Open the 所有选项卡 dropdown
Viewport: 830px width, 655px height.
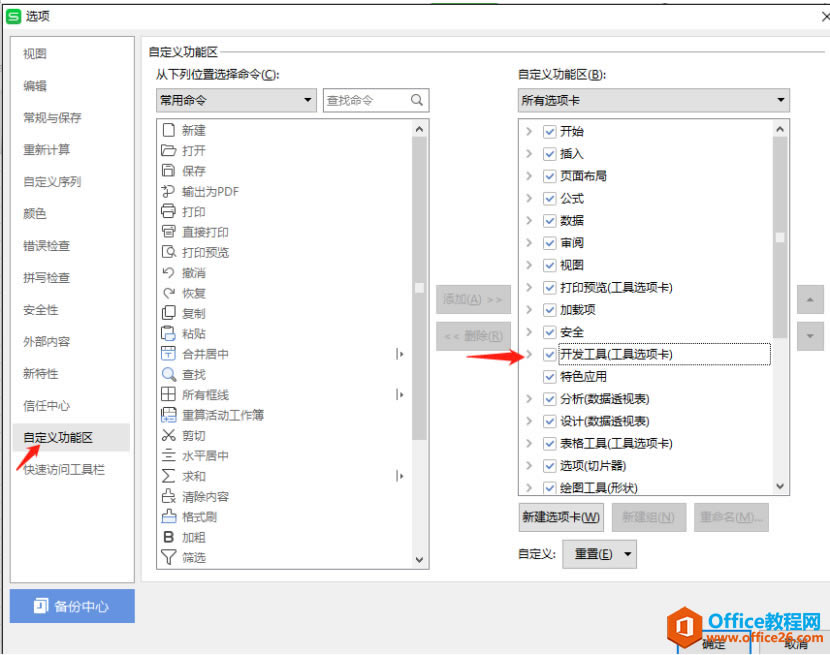(x=653, y=100)
